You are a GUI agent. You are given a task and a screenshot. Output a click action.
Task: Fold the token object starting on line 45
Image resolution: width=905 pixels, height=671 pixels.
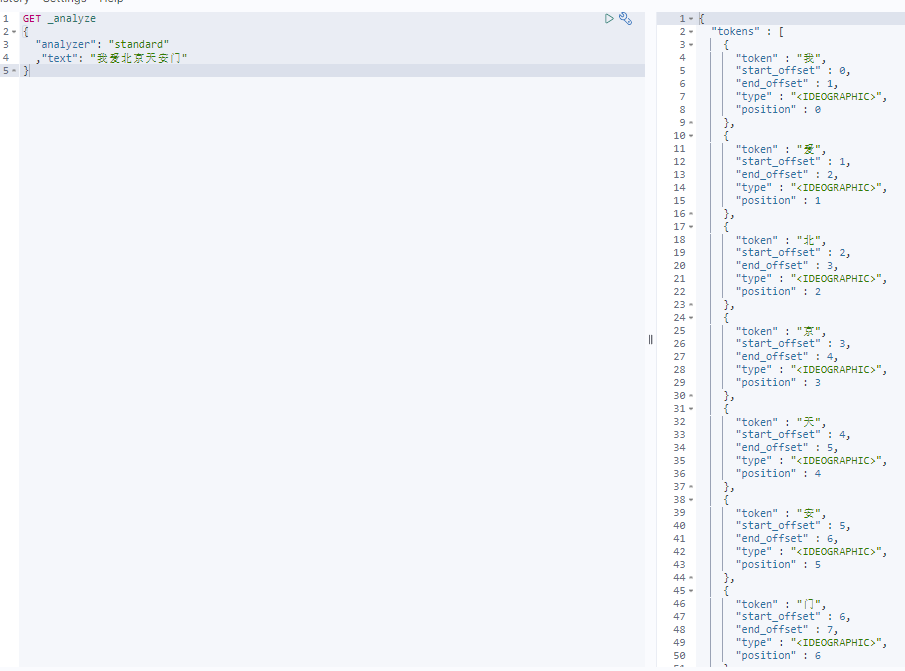(690, 591)
